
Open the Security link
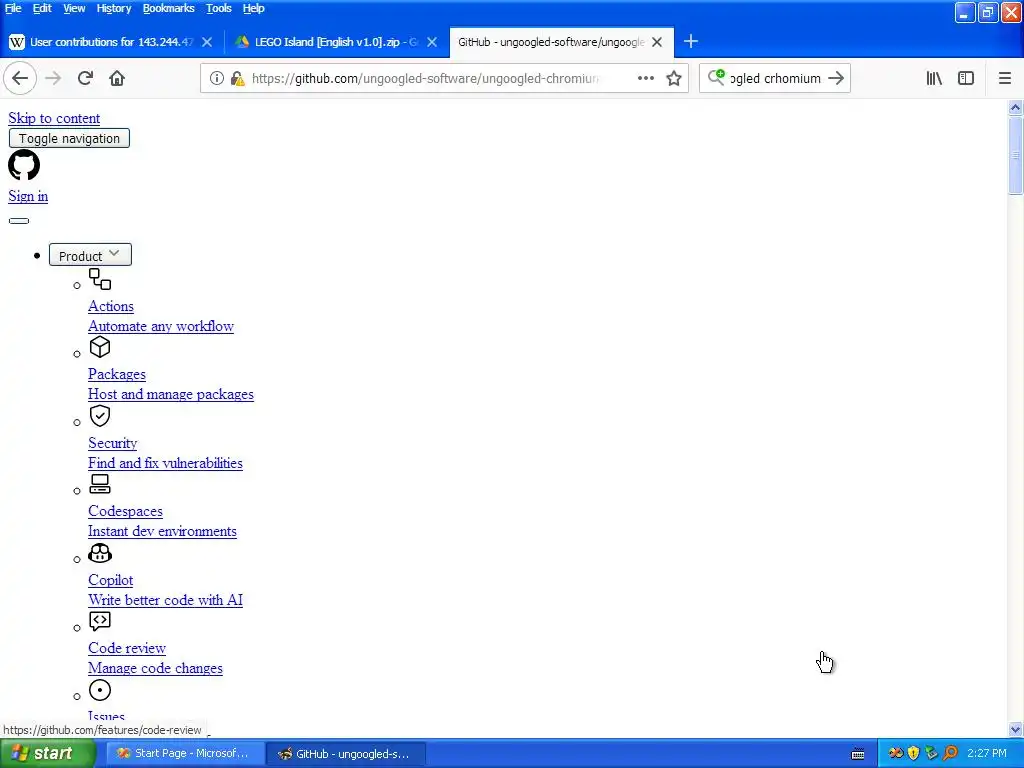coord(112,443)
